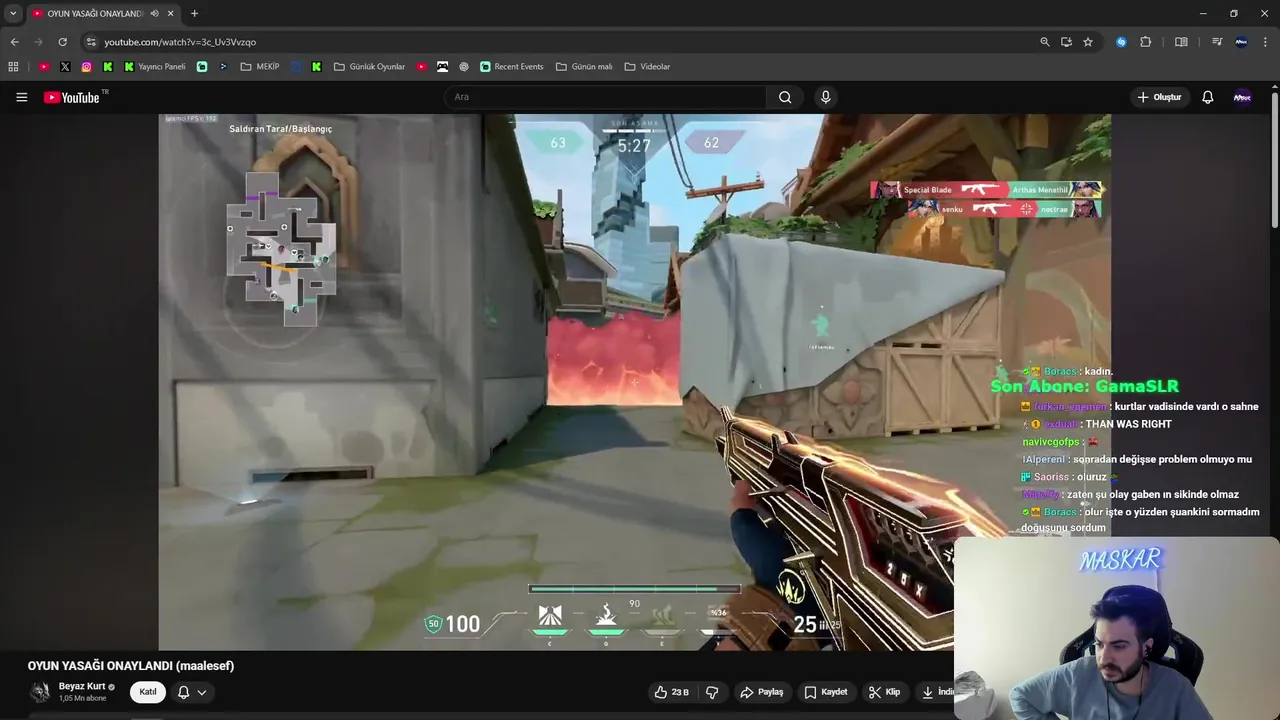Create a clip with Klip button
The height and width of the screenshot is (720, 1280).
pyautogui.click(x=884, y=692)
